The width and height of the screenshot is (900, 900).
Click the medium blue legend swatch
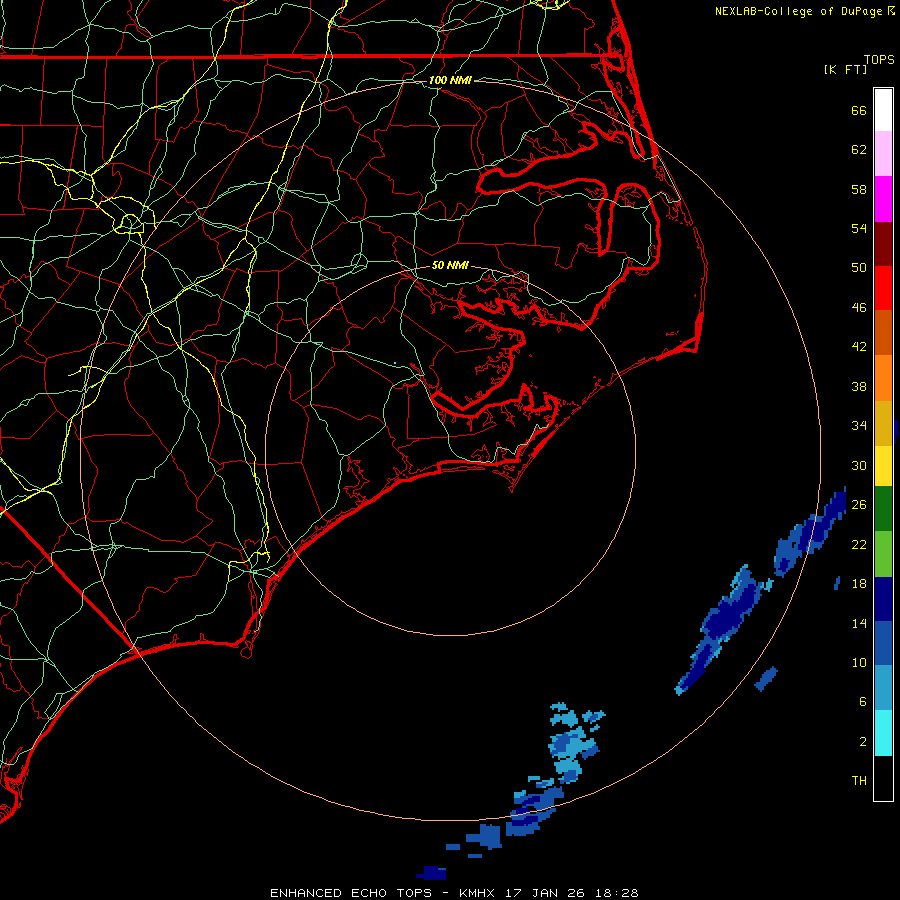pyautogui.click(x=883, y=643)
